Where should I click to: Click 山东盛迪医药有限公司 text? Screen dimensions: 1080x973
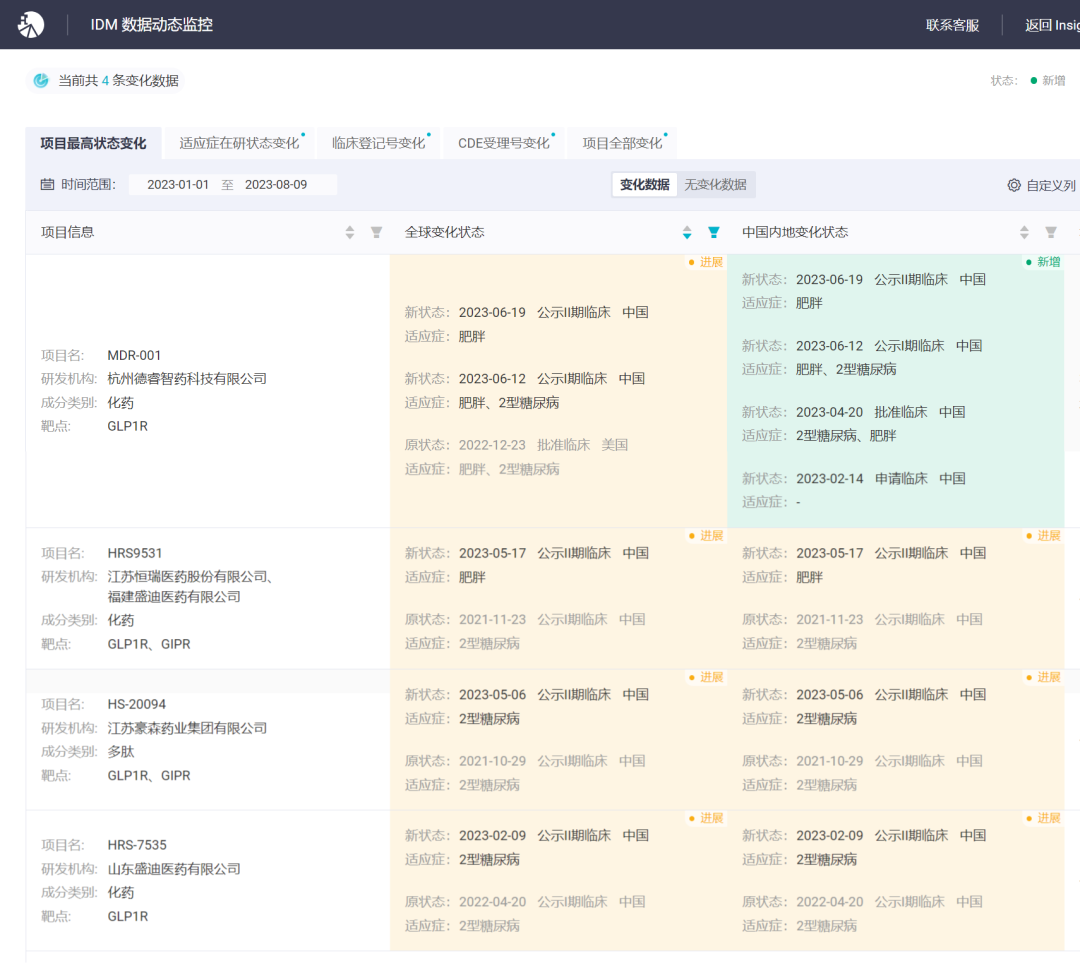(x=174, y=869)
